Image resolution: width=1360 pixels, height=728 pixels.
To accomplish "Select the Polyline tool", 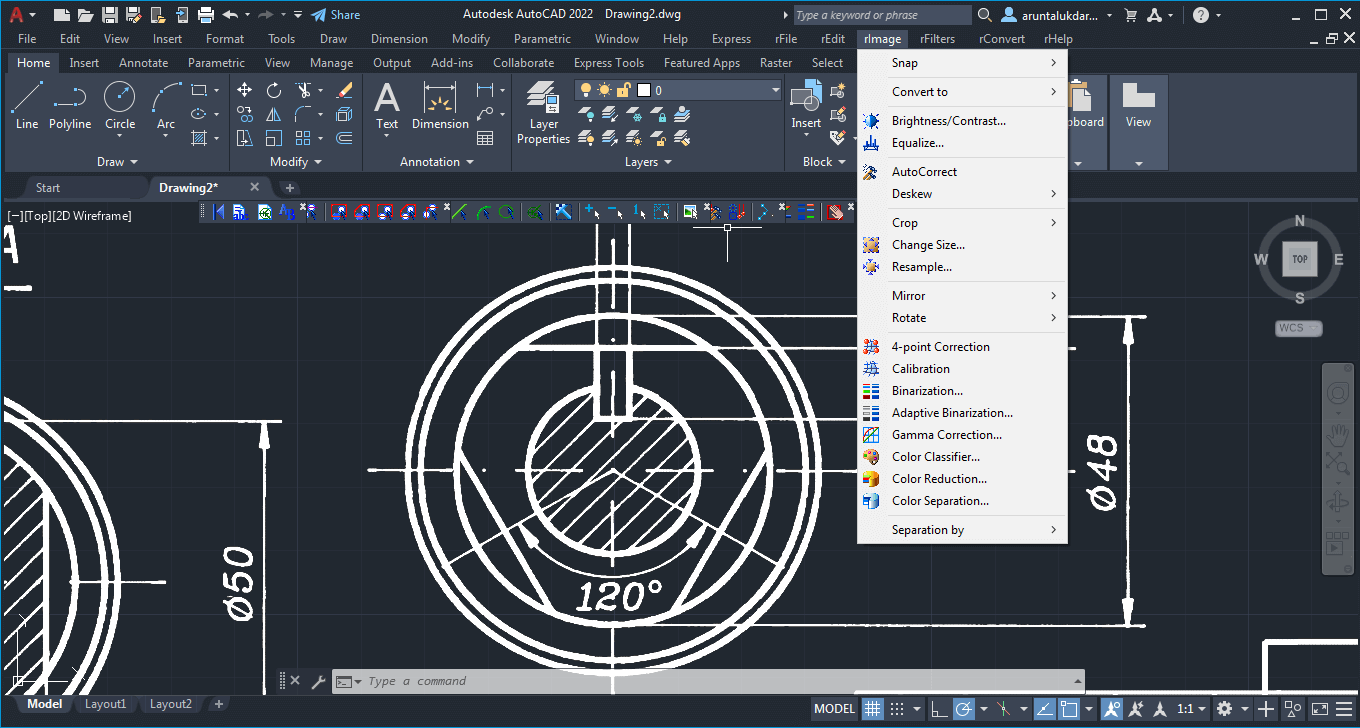I will pos(70,106).
